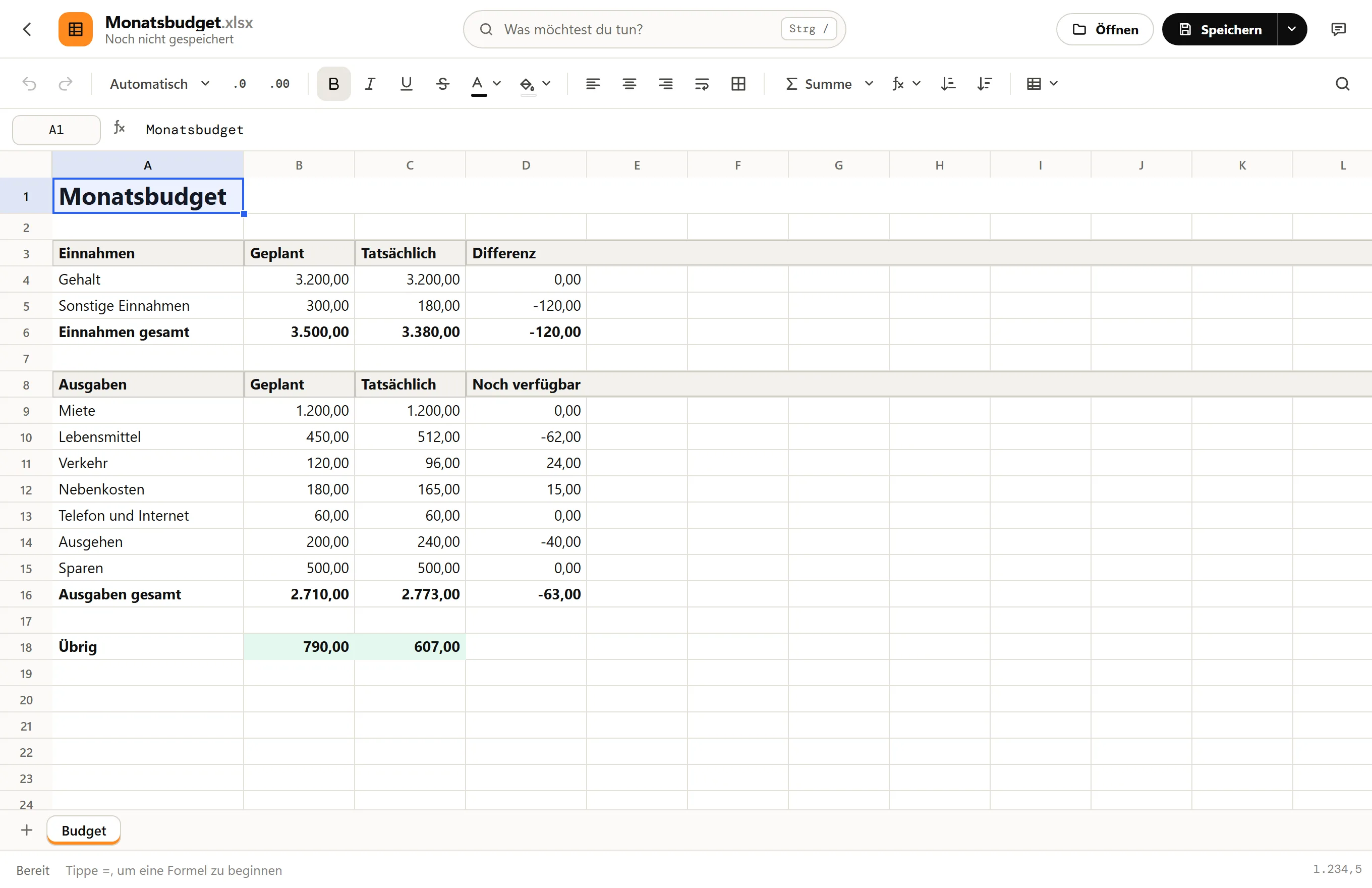Select the Budget sheet tab
The image size is (1372, 888).
(84, 830)
